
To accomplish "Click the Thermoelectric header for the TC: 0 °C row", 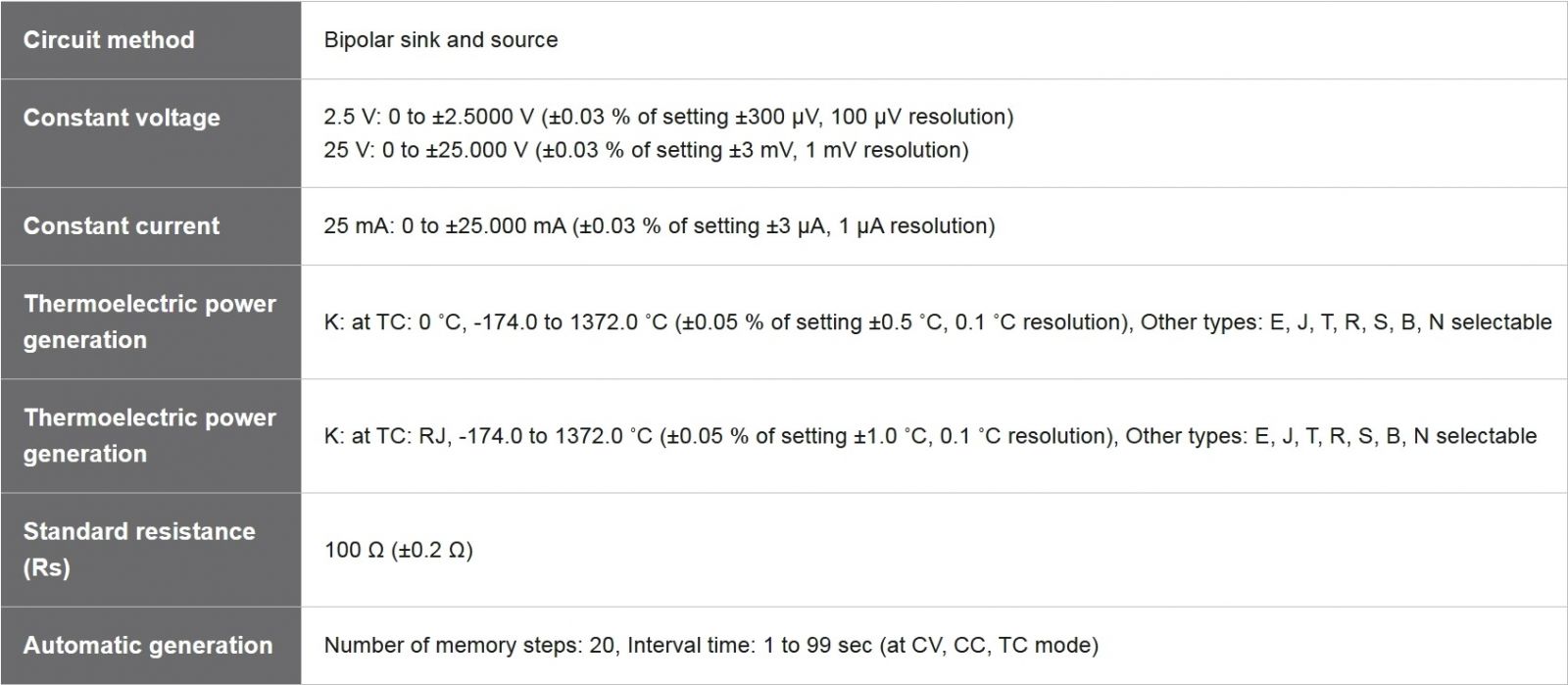I will 149,321.
